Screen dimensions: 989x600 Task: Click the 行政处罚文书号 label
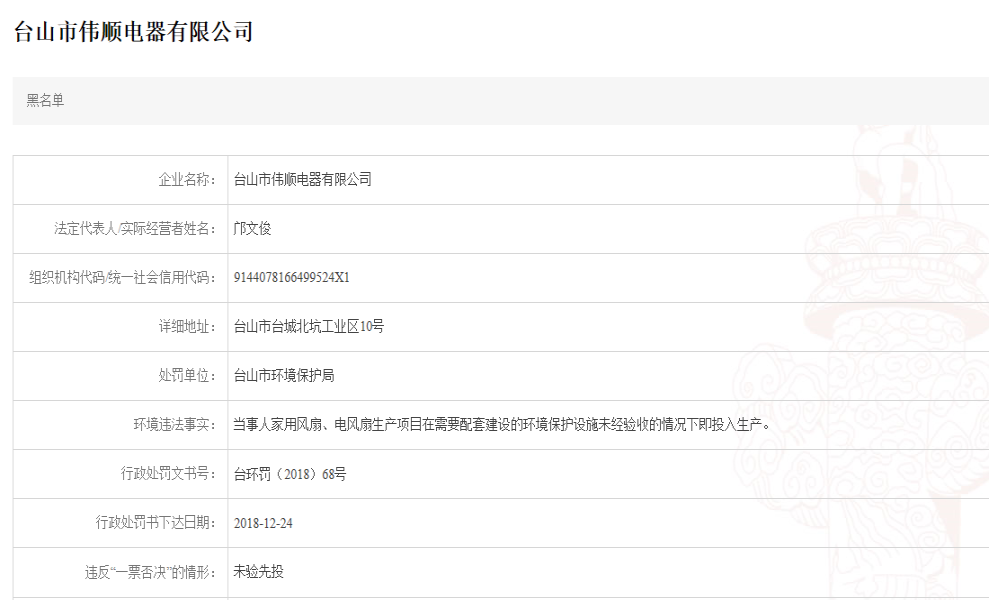click(x=168, y=474)
